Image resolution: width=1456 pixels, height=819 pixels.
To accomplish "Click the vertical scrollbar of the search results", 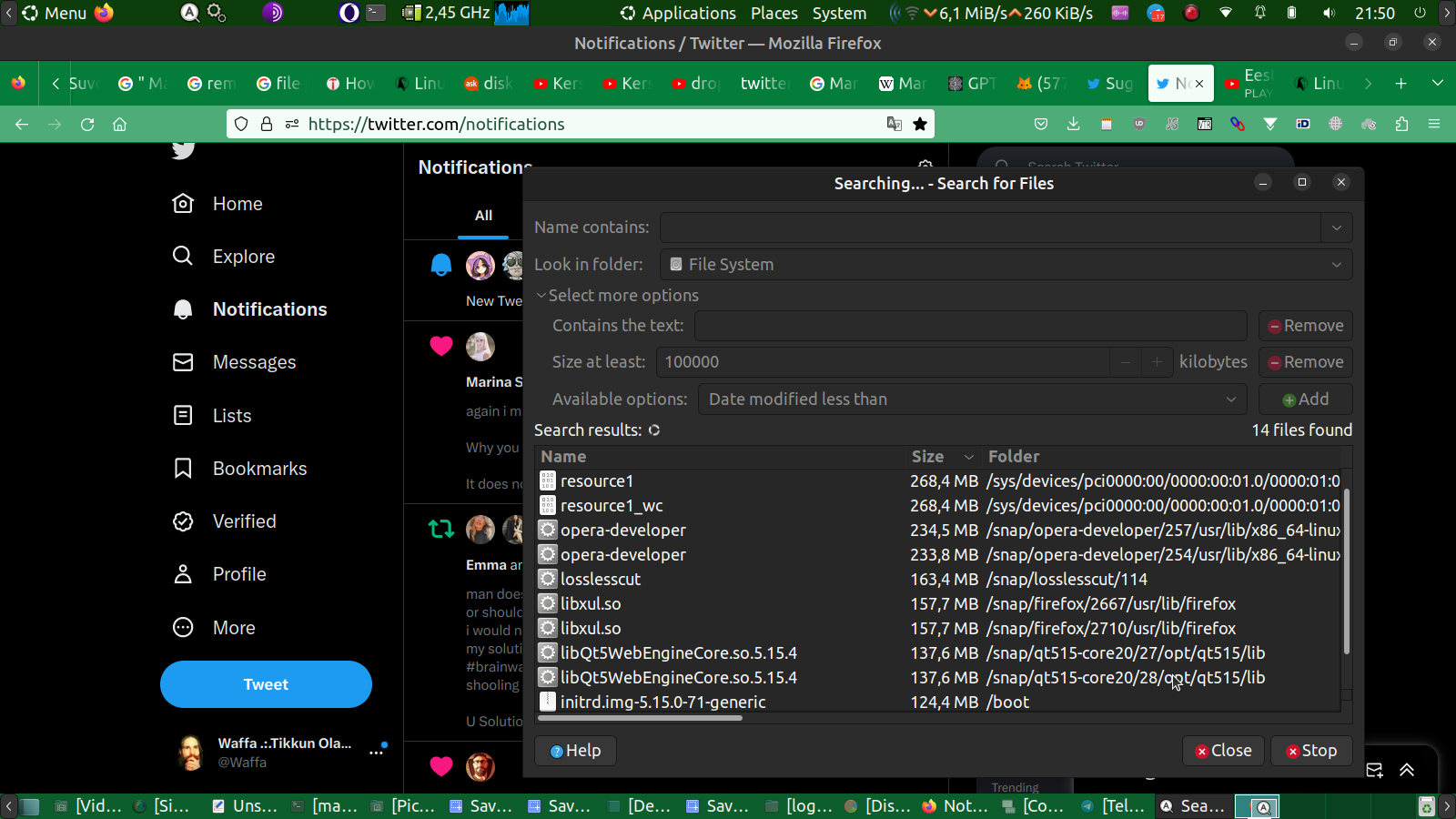I will click(x=1347, y=571).
